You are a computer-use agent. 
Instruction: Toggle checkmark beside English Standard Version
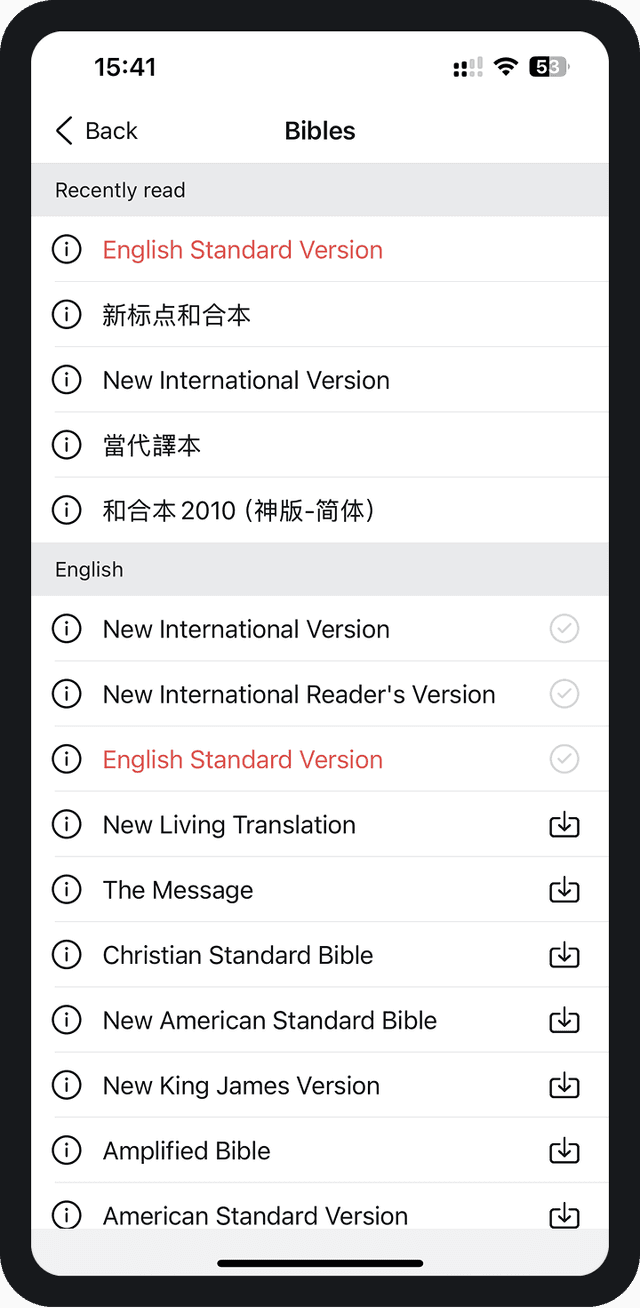click(564, 759)
